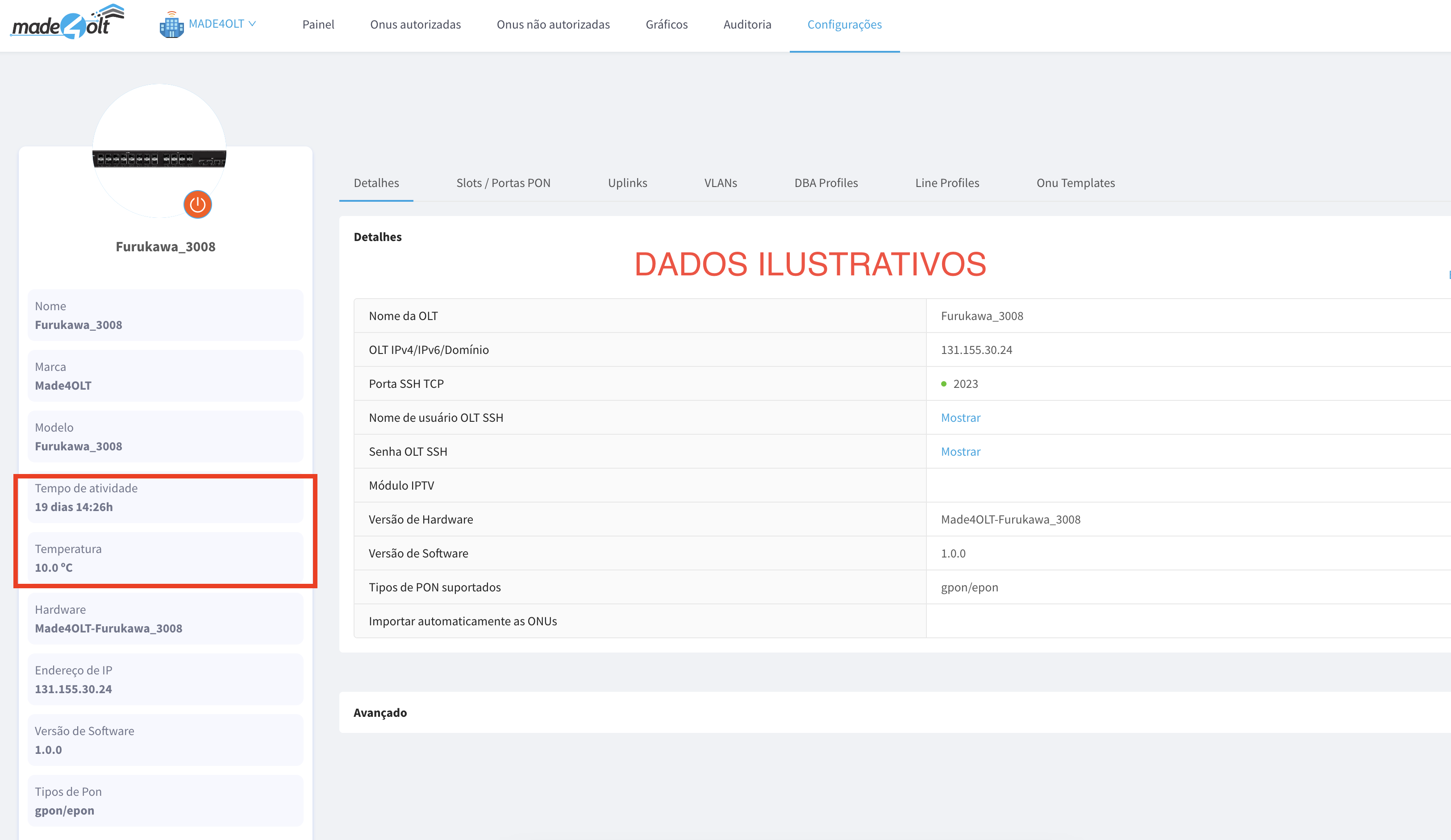
Task: Click the Módulo IPTV row label
Action: tap(401, 485)
